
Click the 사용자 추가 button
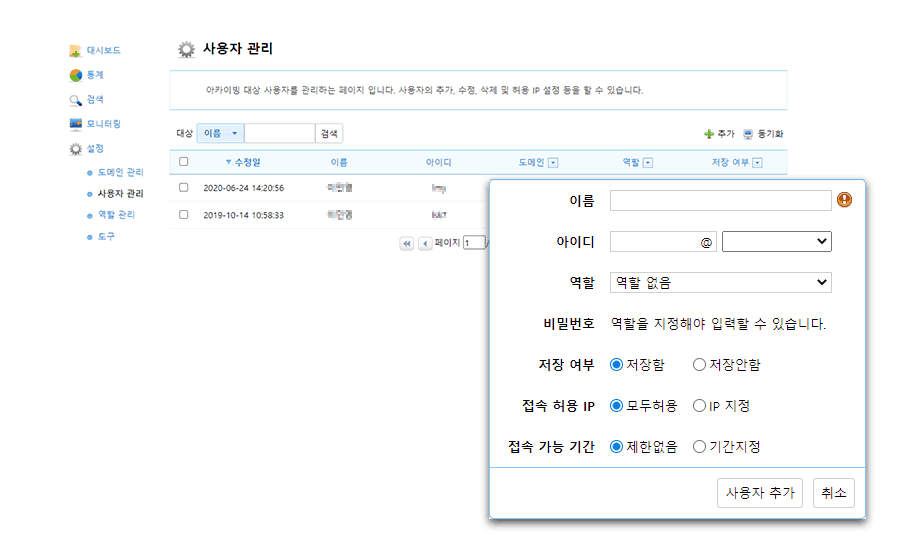pos(760,493)
